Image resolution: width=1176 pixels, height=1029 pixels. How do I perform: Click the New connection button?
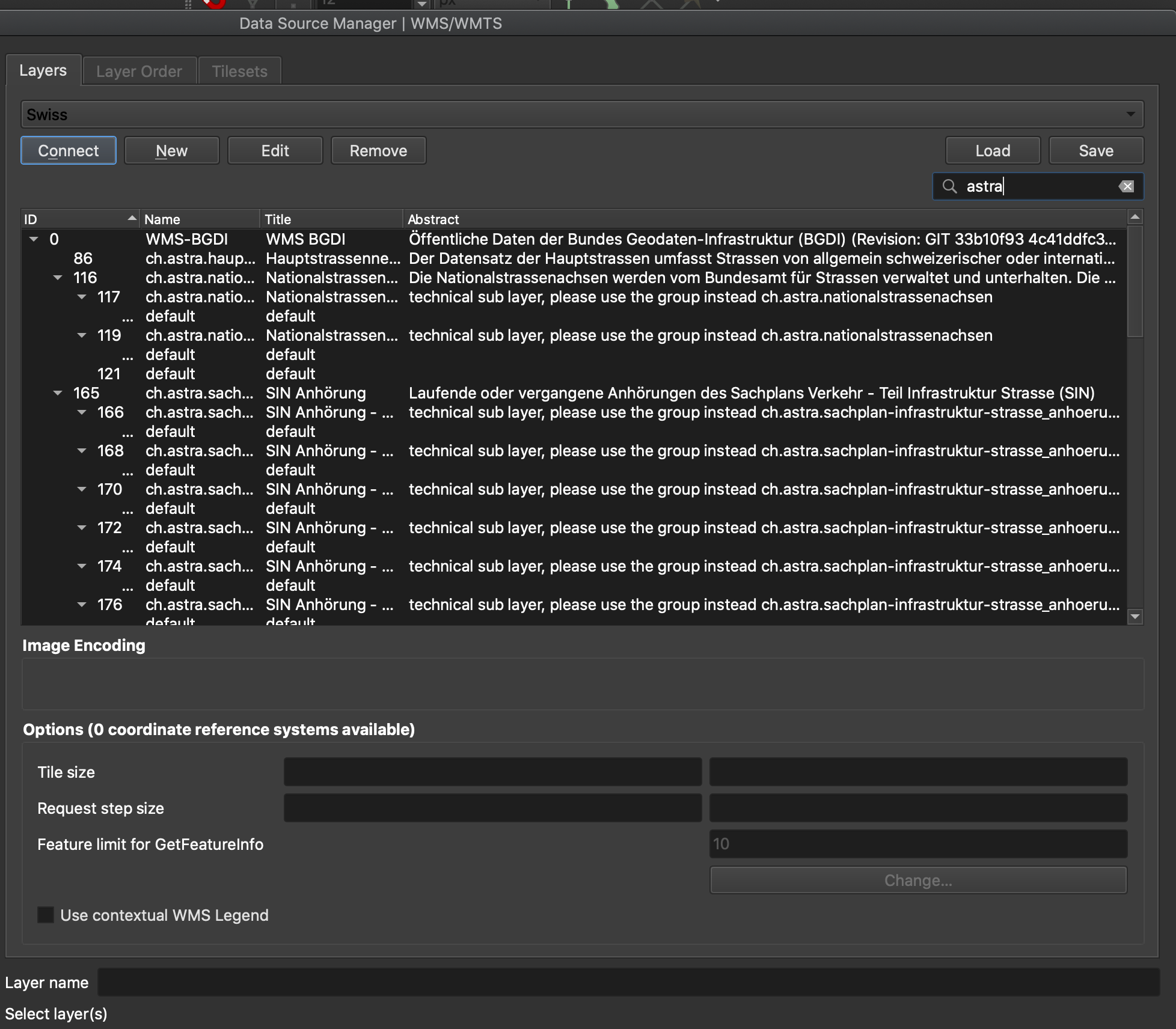(x=171, y=151)
